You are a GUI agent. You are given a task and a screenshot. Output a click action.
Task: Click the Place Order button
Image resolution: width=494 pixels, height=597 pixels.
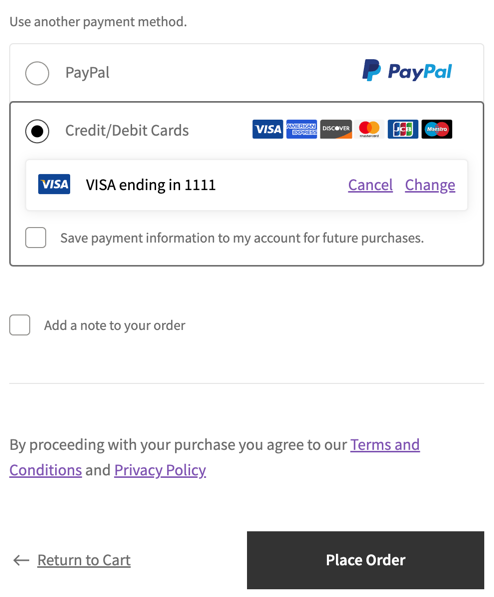click(365, 560)
